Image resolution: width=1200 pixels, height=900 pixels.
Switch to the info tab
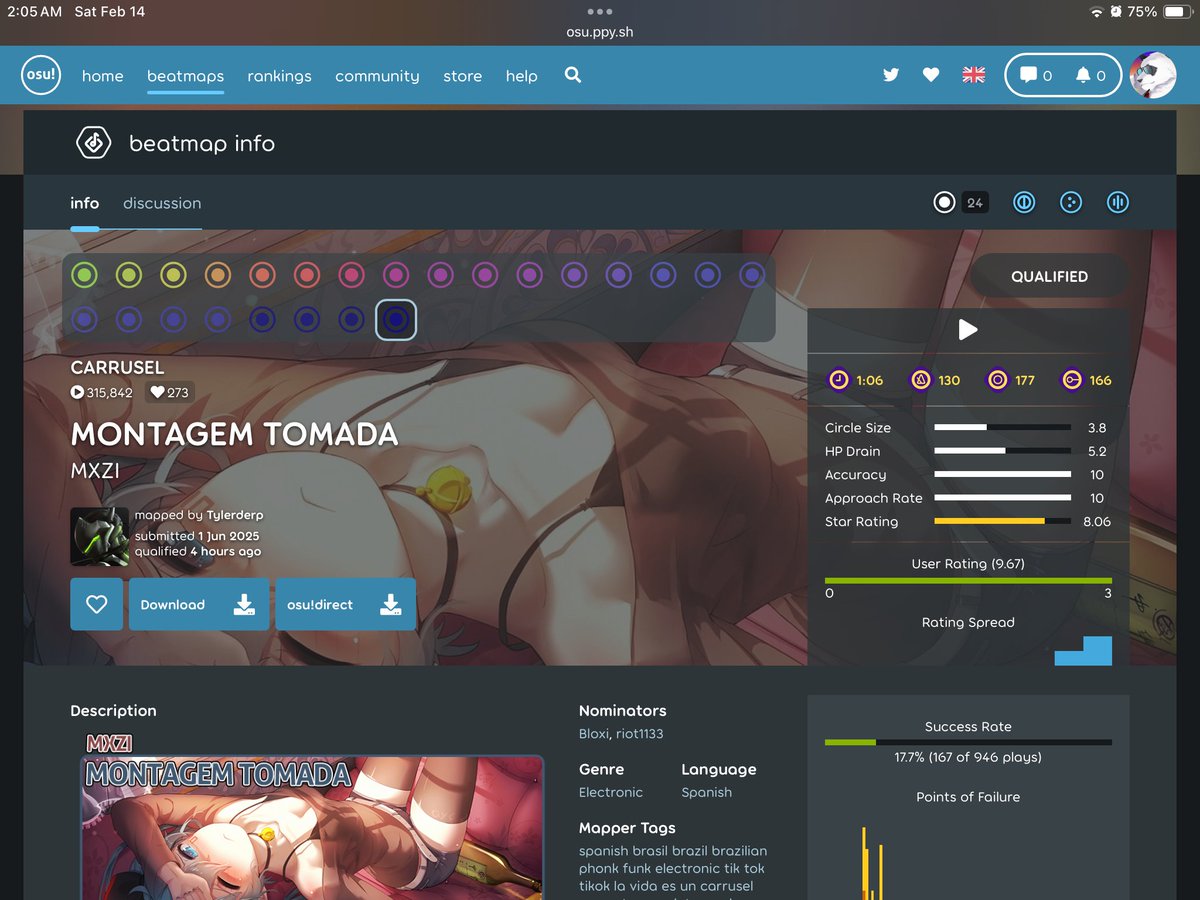pos(84,203)
